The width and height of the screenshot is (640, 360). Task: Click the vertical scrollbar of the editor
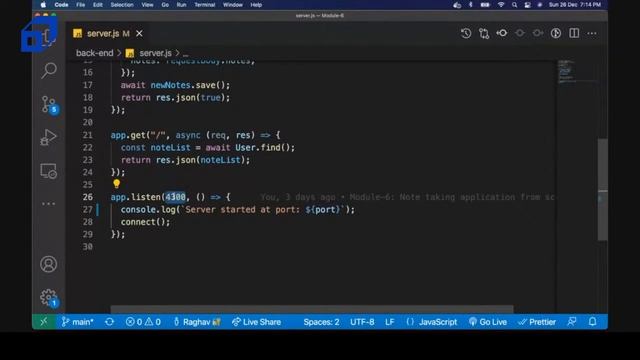coord(602,190)
